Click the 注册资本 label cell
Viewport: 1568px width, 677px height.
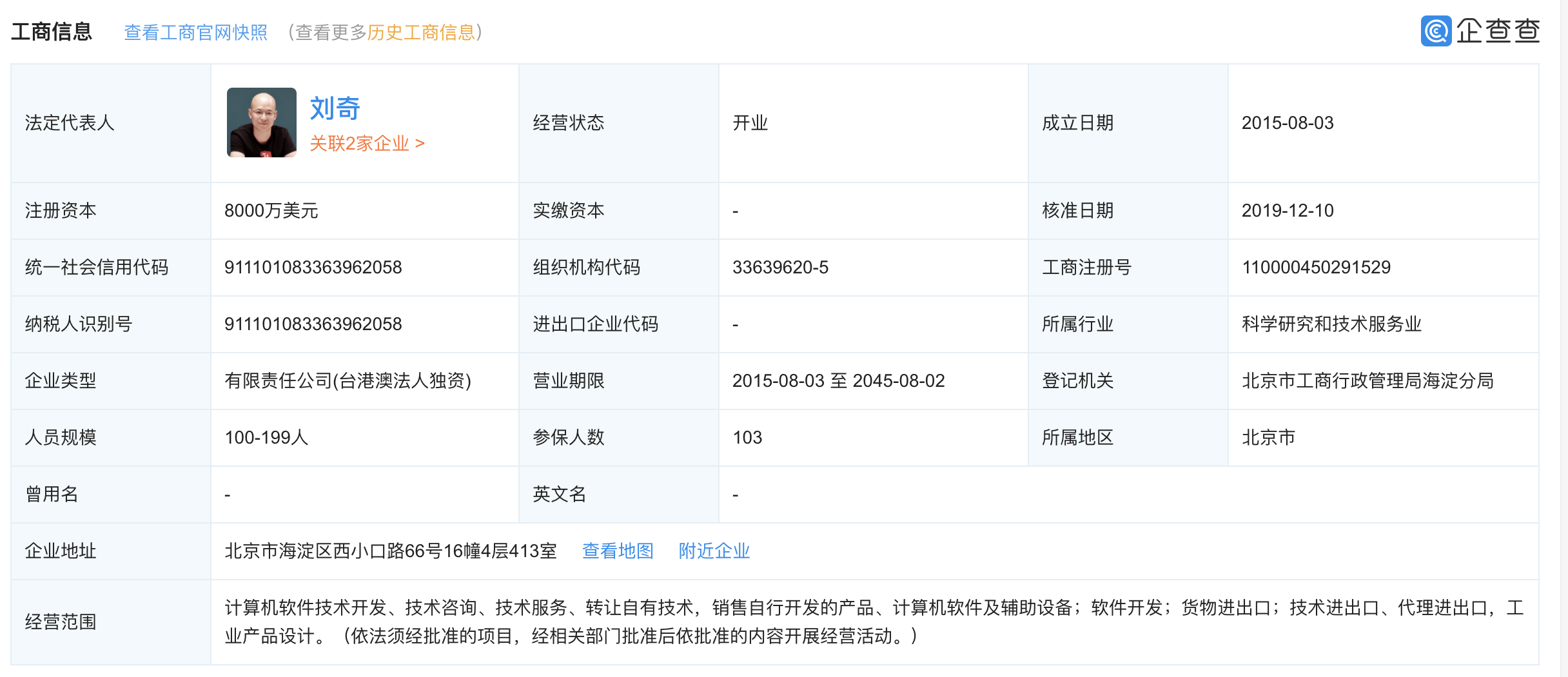[x=111, y=211]
